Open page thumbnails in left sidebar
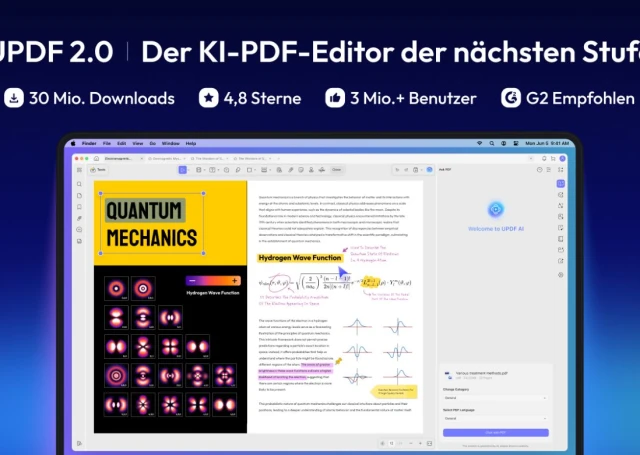 click(79, 195)
